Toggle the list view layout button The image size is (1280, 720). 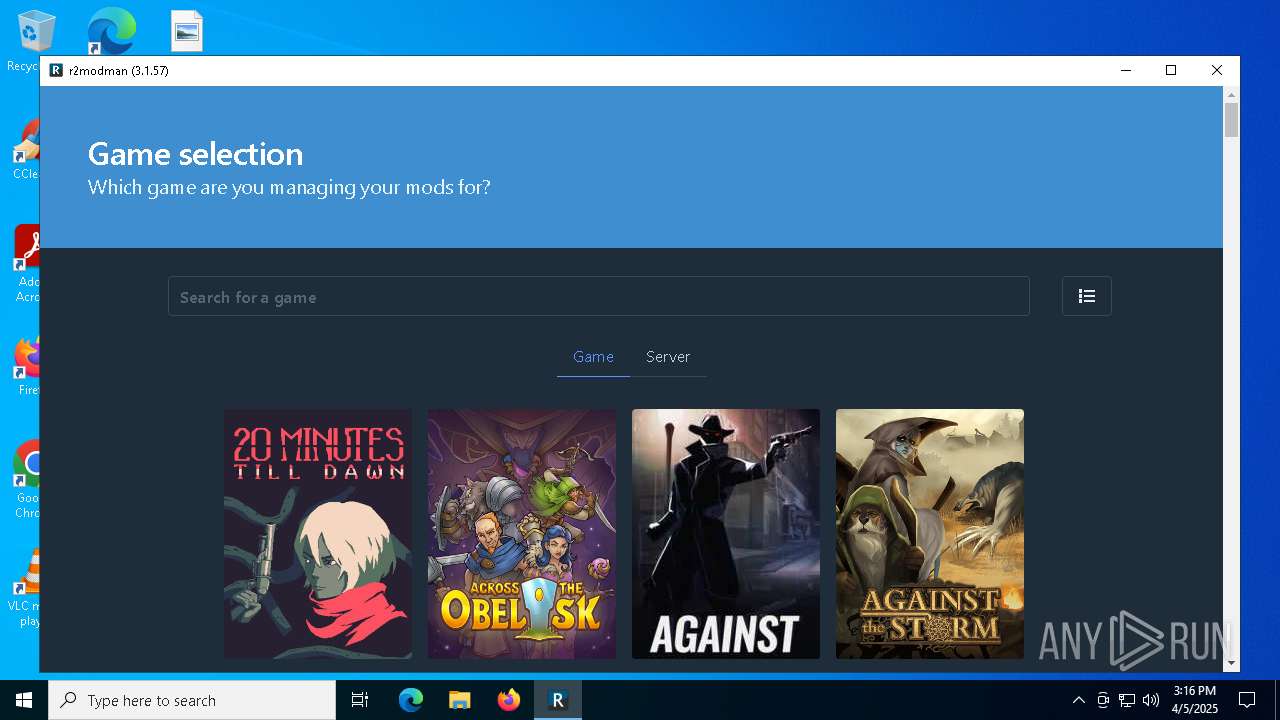tap(1086, 296)
